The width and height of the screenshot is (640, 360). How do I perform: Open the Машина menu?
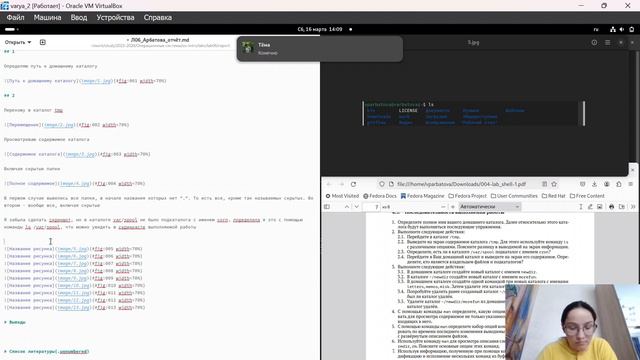pyautogui.click(x=47, y=18)
